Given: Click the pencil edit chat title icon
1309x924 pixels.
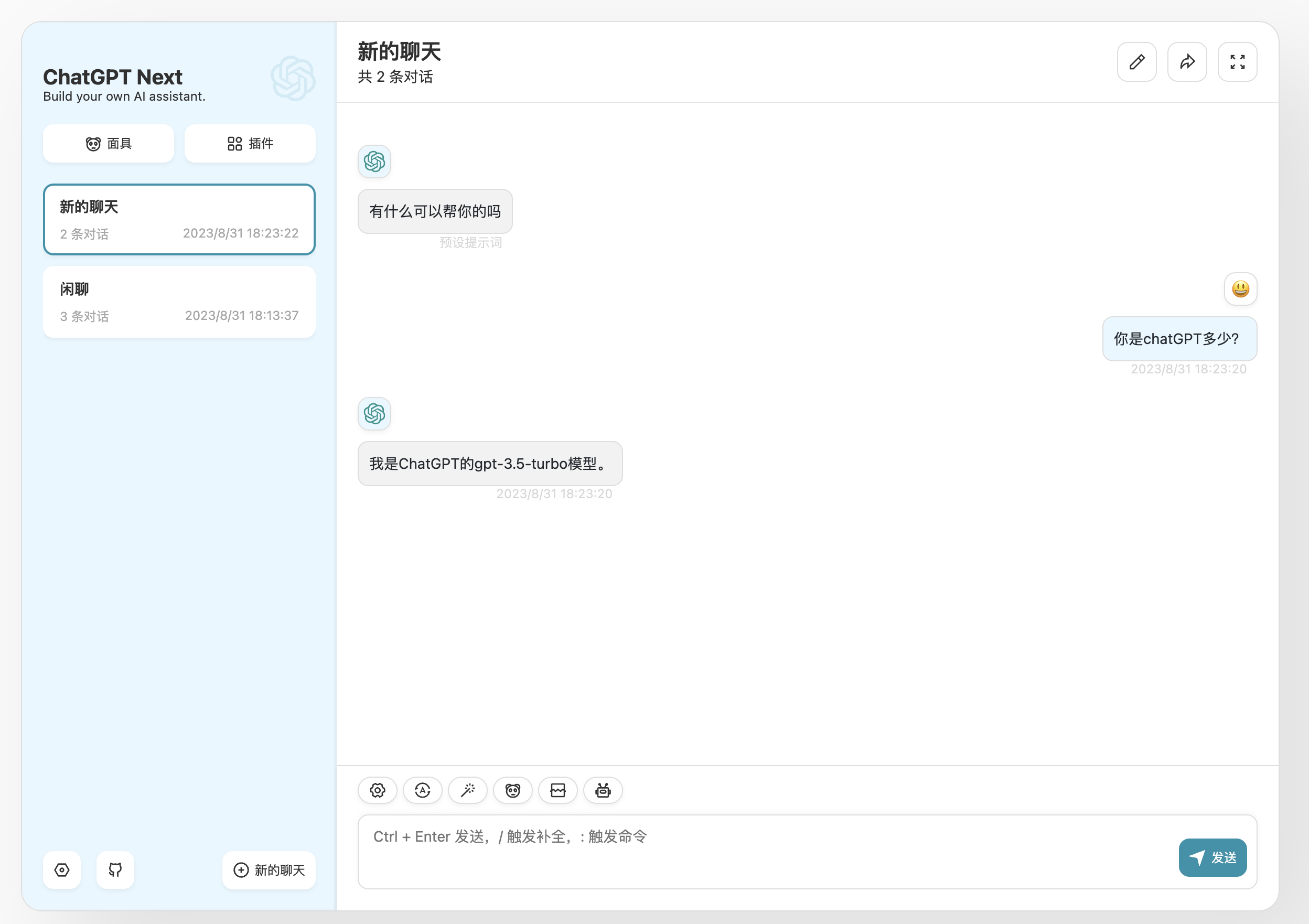Looking at the screenshot, I should pos(1136,61).
